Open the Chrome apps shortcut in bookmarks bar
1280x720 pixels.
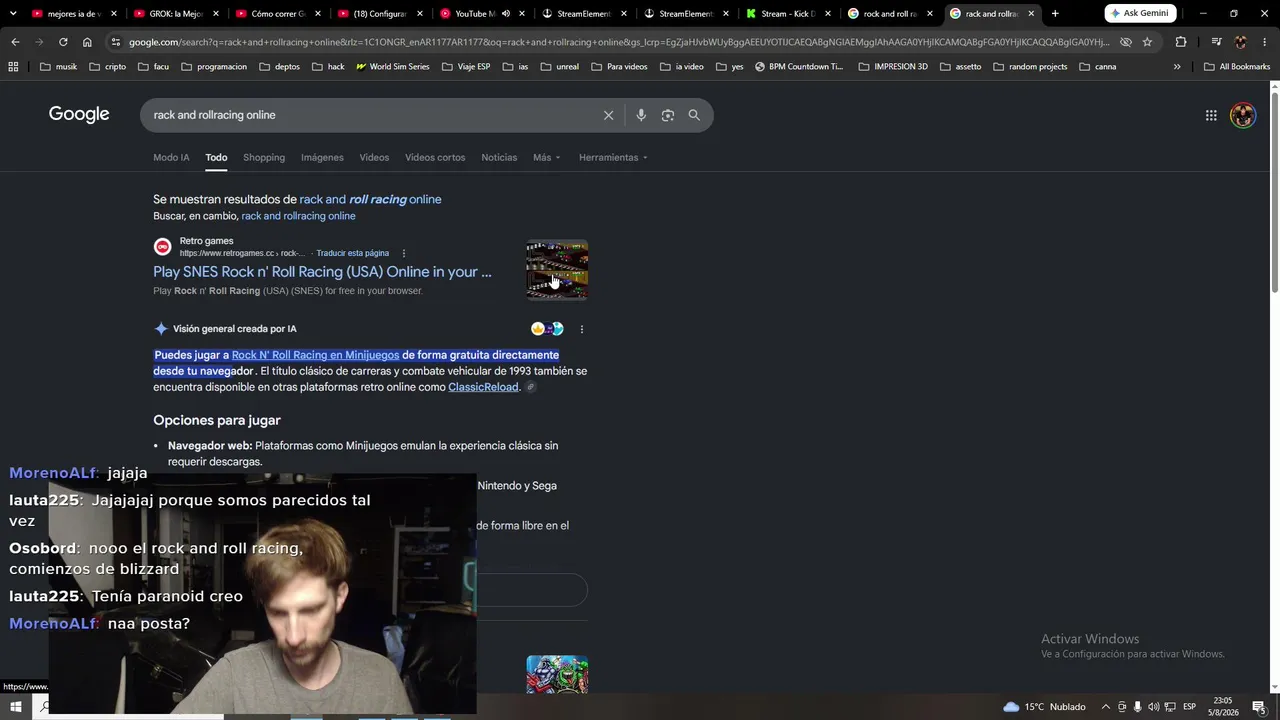point(13,66)
